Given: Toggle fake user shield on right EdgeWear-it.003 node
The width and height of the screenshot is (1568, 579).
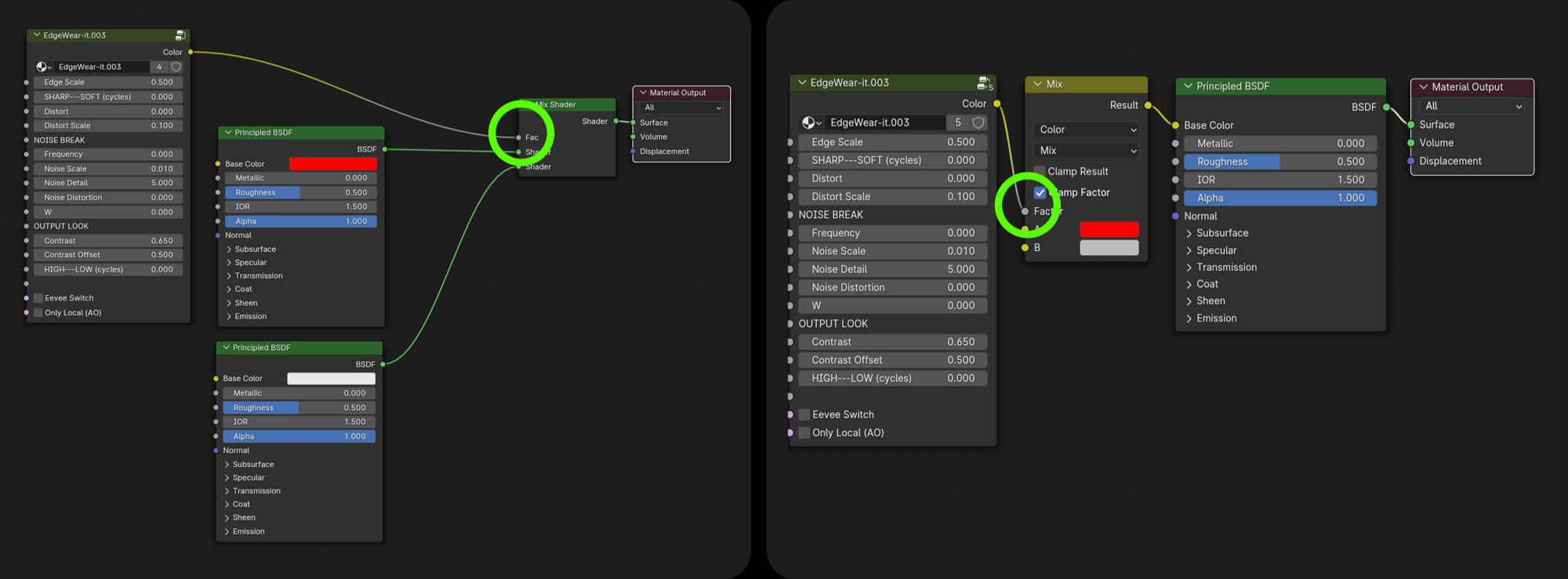Looking at the screenshot, I should 978,122.
